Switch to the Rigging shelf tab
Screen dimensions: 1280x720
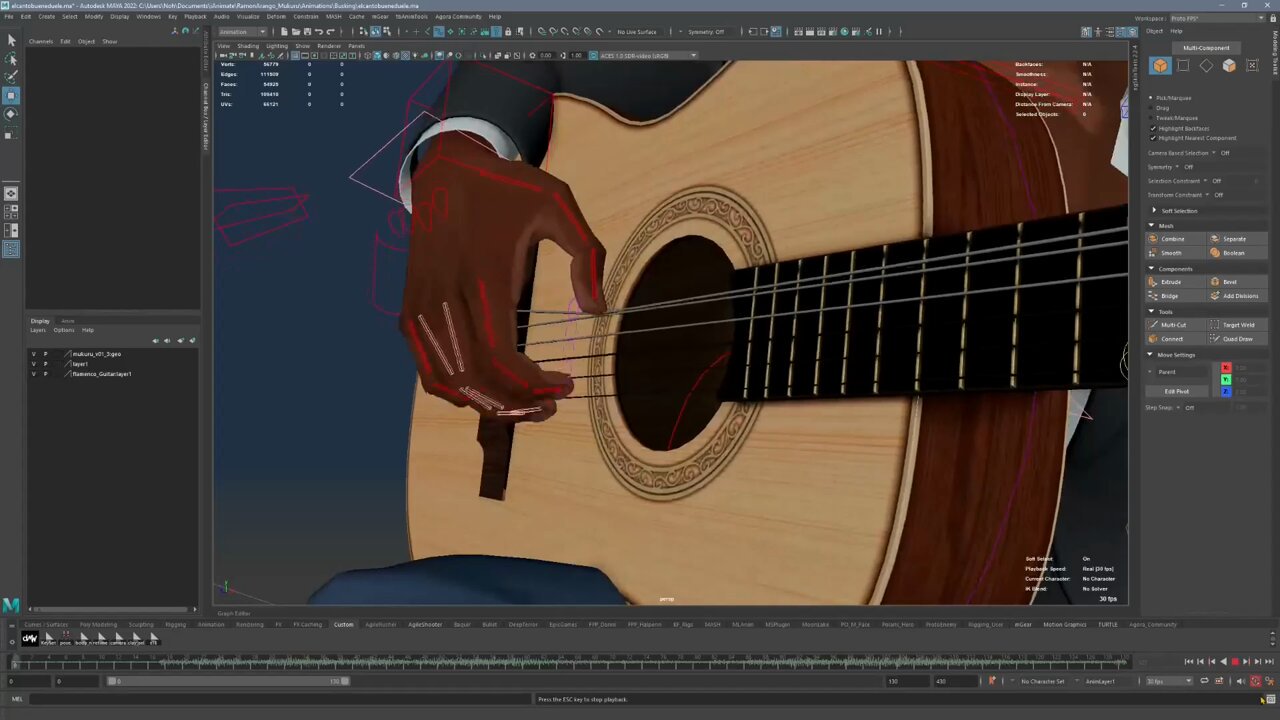click(176, 624)
